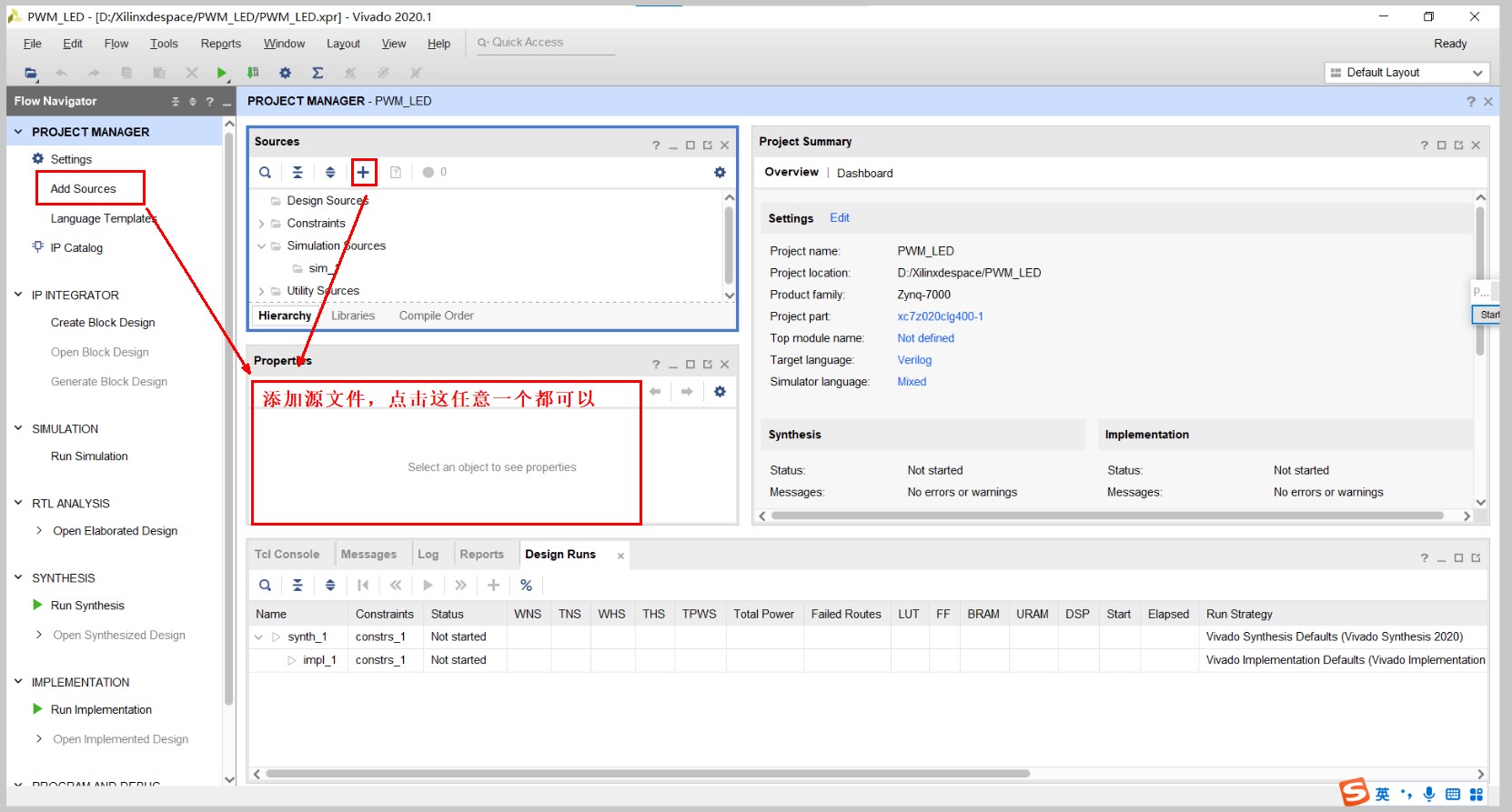Viewport: 1512px width, 812px height.
Task: Click the Add Sources plus icon in Sources panel
Action: click(363, 172)
